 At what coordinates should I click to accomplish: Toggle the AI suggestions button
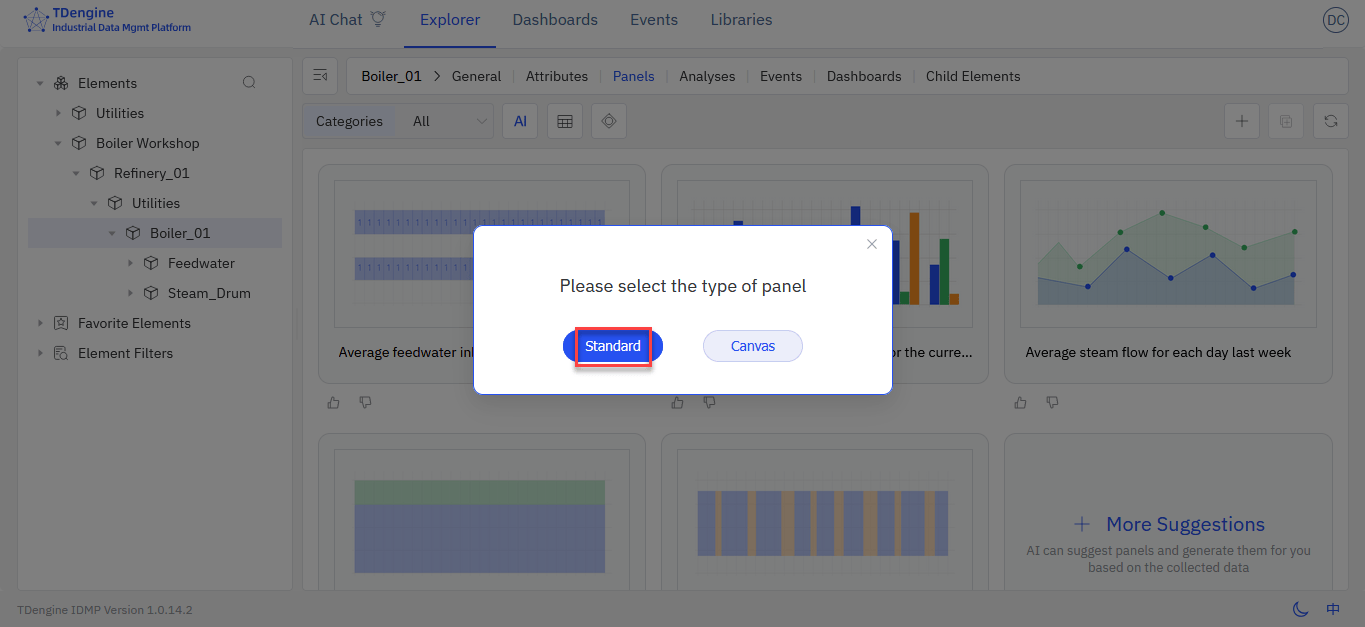coord(520,121)
